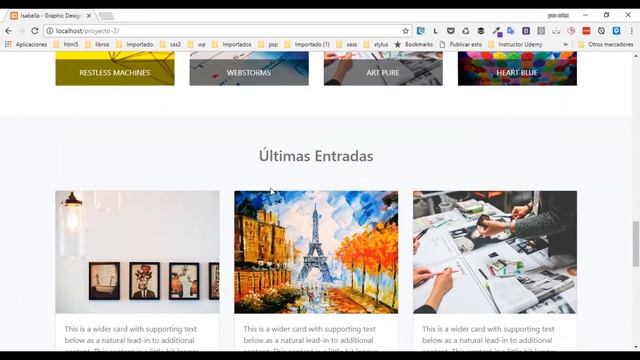The height and width of the screenshot is (360, 640).
Task: Click the page's vertical scrollbar thumb
Action: pyautogui.click(x=636, y=244)
